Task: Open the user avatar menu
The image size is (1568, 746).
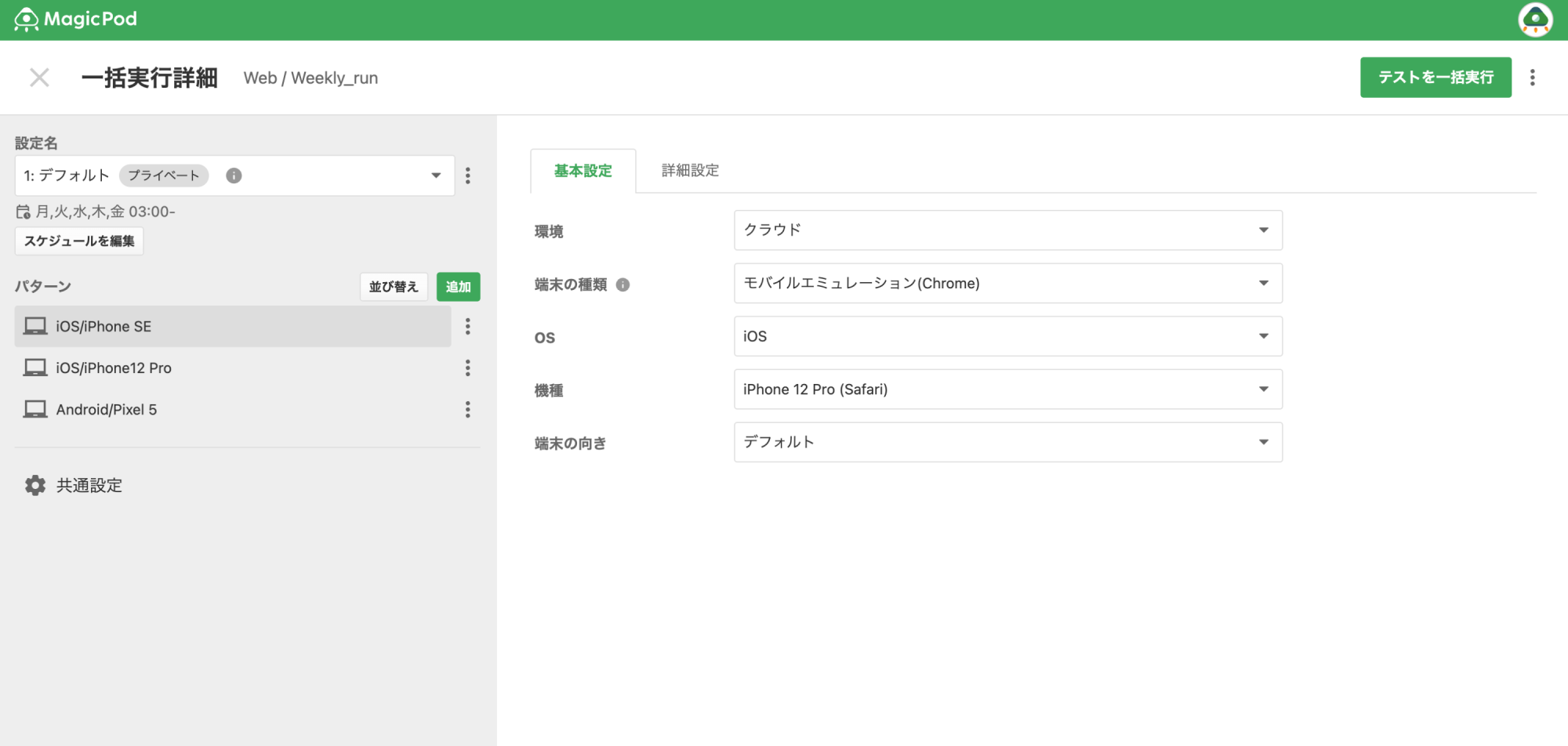Action: pyautogui.click(x=1534, y=20)
